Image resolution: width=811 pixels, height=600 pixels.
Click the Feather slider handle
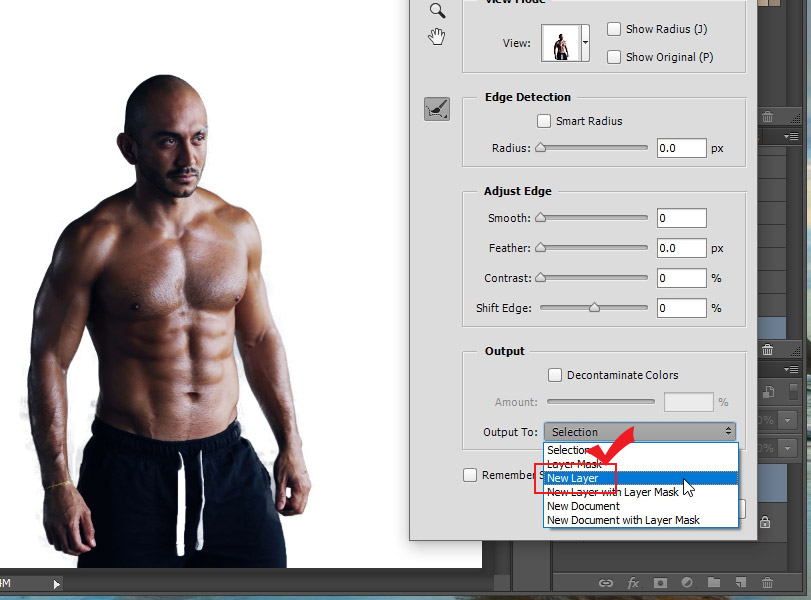(x=540, y=248)
